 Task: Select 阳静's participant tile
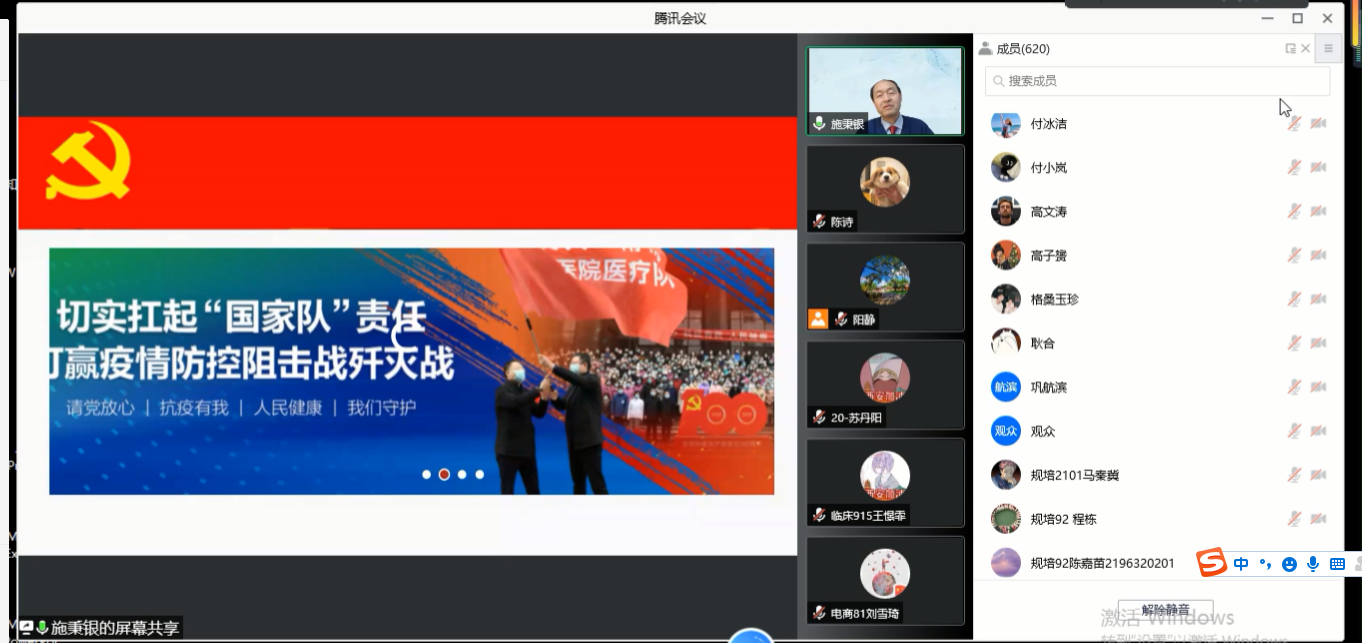pos(885,286)
